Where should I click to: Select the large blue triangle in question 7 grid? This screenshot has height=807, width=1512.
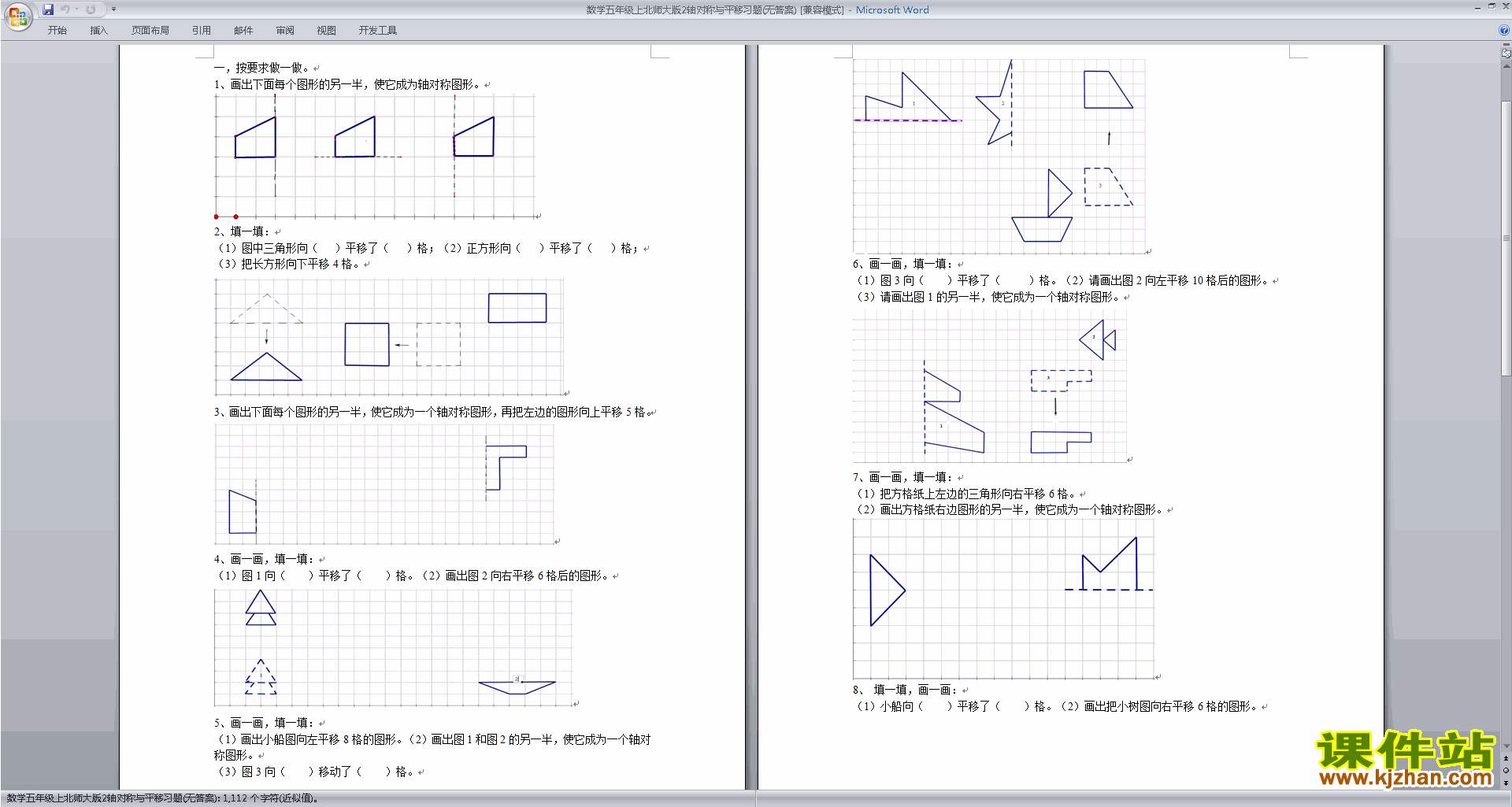point(887,590)
